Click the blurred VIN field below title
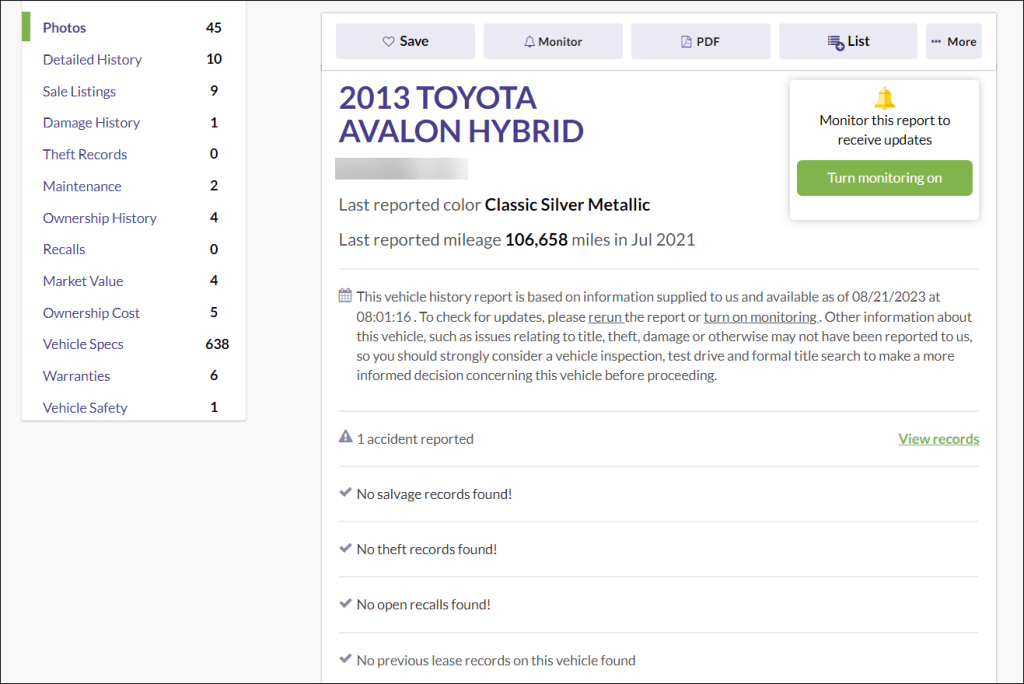The image size is (1024, 684). pyautogui.click(x=402, y=169)
